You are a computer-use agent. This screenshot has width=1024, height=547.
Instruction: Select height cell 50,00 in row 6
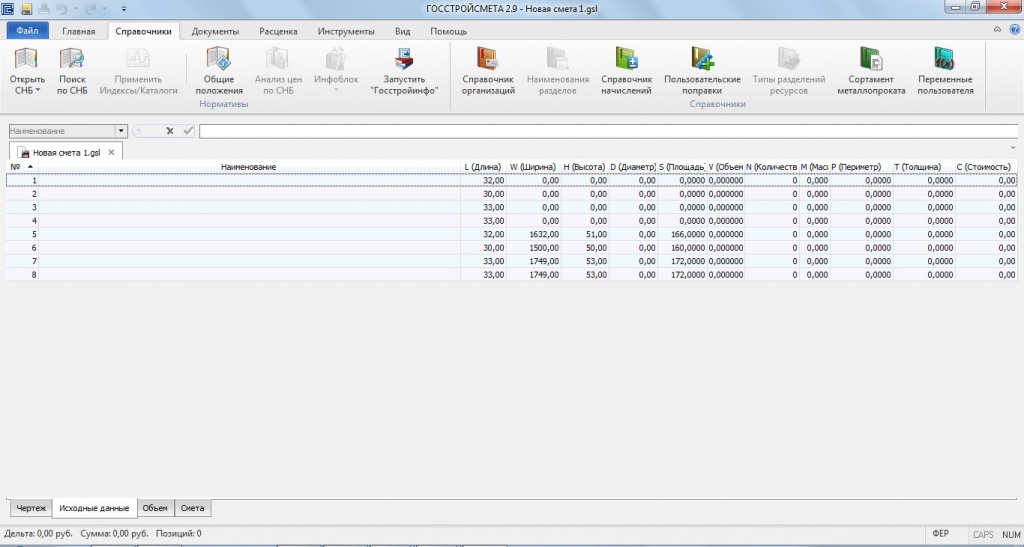(584, 248)
